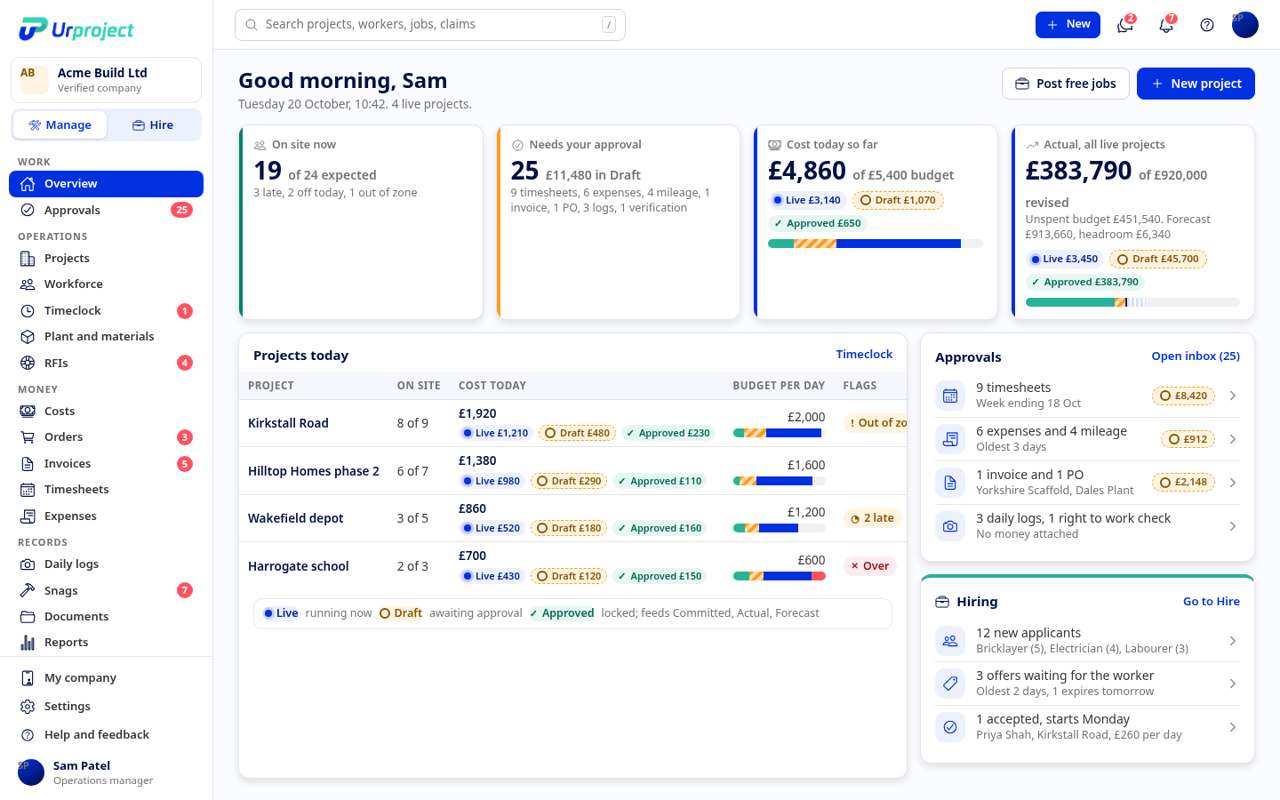Expand the 1 invoice and 1 PO chevron
Screen dimensions: 1280x800
1233,482
